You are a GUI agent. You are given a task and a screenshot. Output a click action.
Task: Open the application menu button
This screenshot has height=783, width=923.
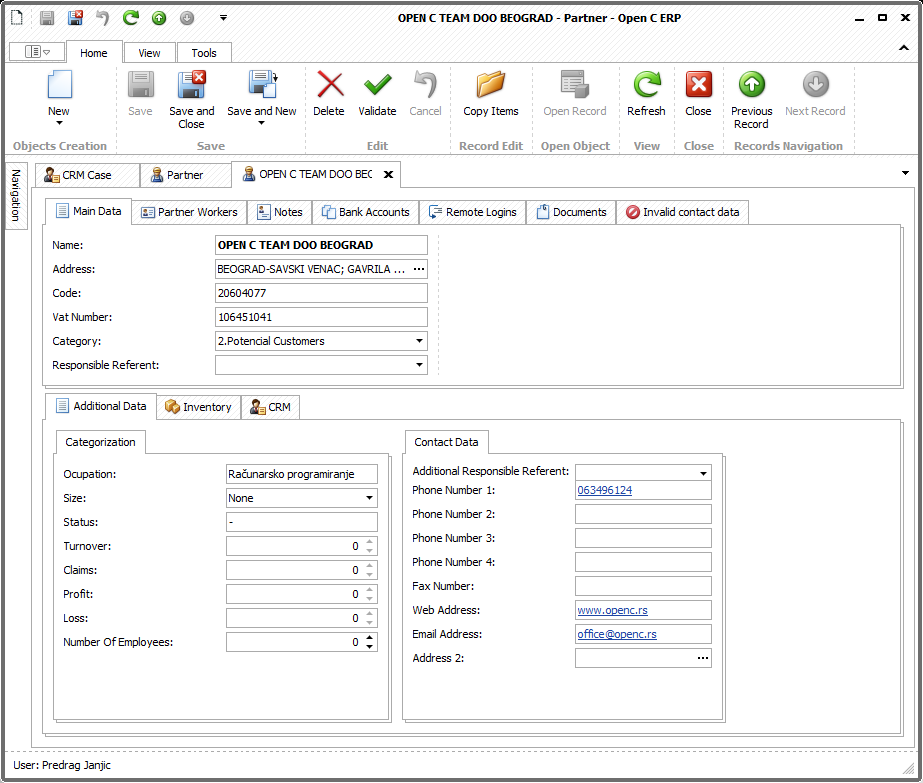[37, 52]
